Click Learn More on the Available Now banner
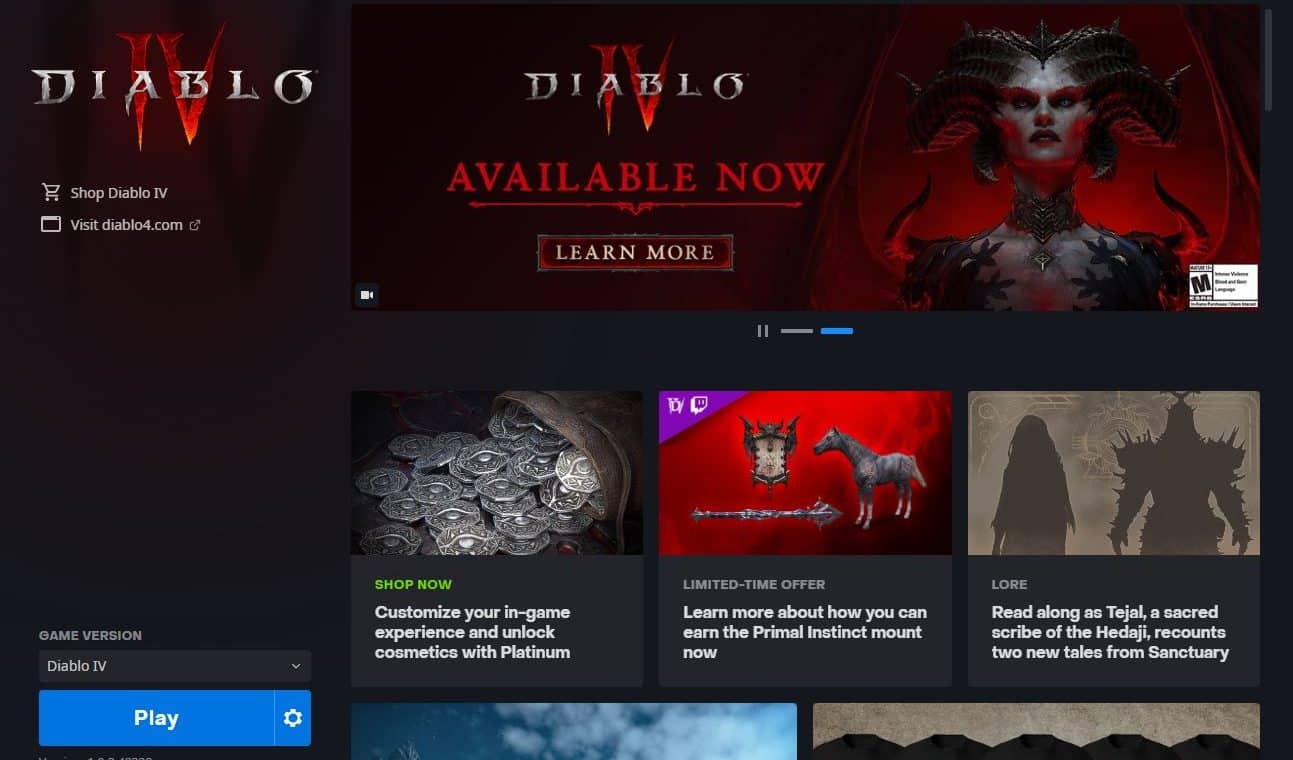 [x=635, y=253]
